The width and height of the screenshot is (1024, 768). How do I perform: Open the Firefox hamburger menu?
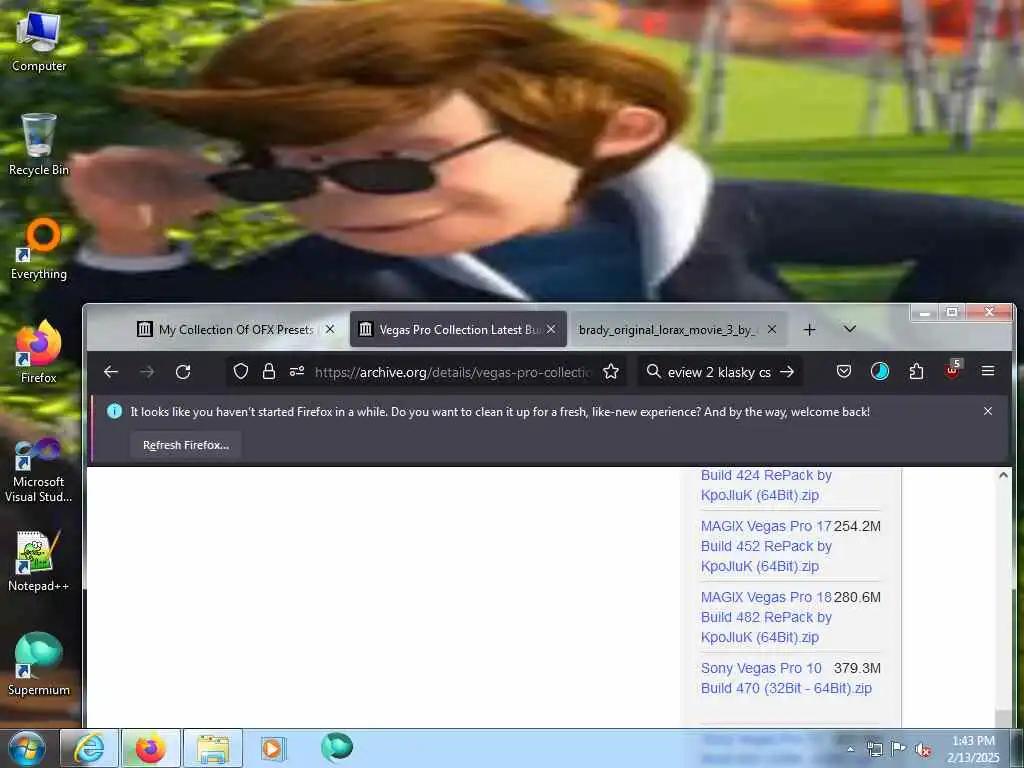pyautogui.click(x=988, y=372)
